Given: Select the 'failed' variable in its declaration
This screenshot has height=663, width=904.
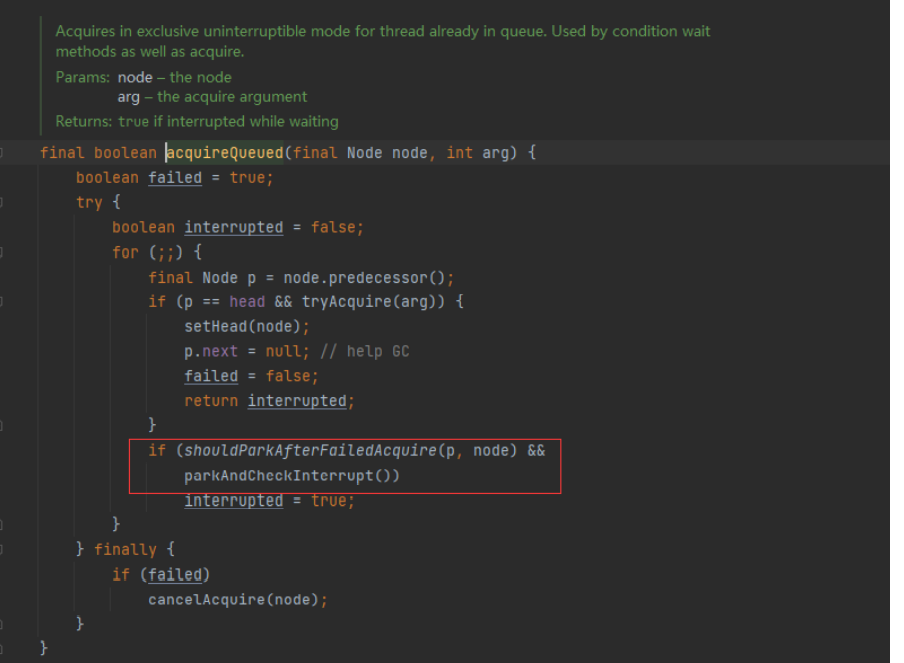Looking at the screenshot, I should (175, 178).
